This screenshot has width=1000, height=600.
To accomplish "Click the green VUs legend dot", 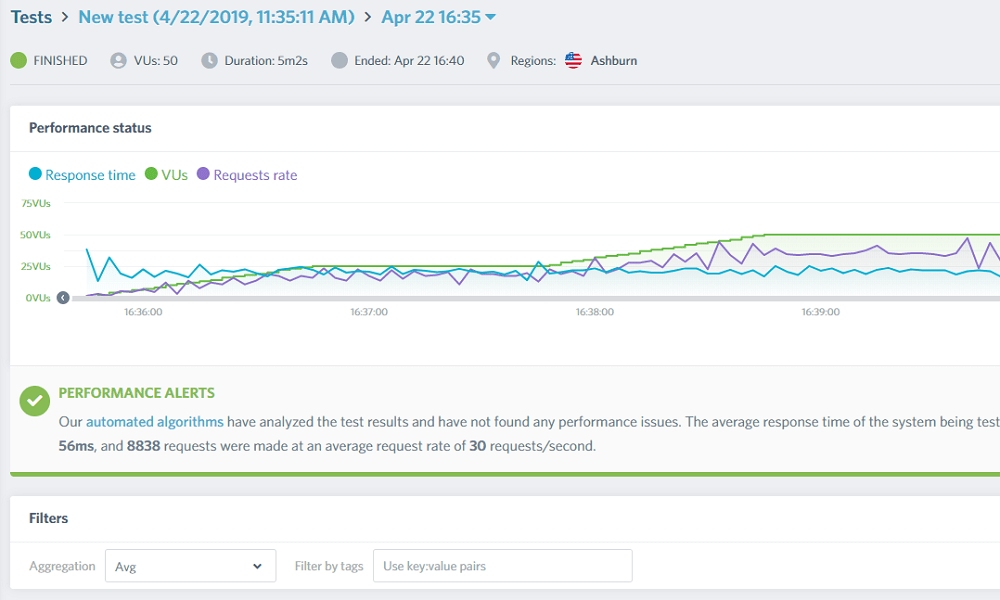I will 151,173.
